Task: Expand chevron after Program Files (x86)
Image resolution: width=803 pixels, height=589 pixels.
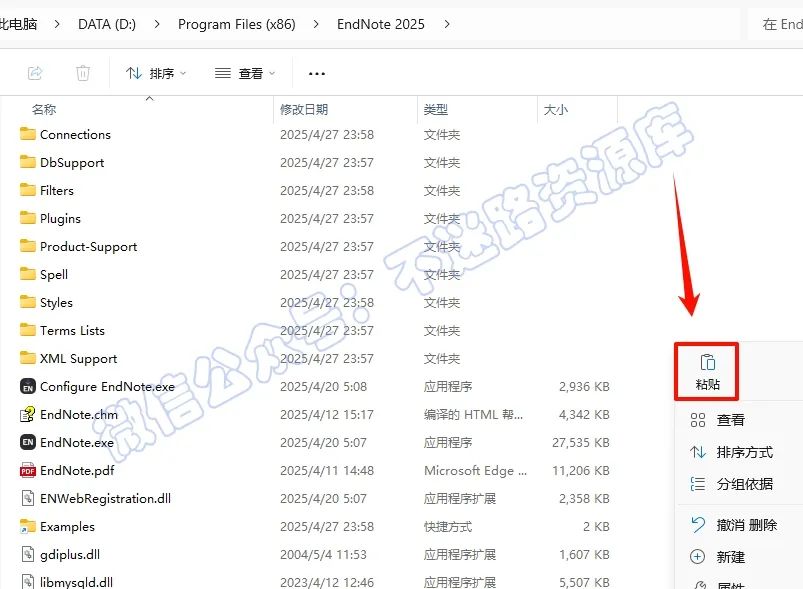Action: (x=316, y=24)
